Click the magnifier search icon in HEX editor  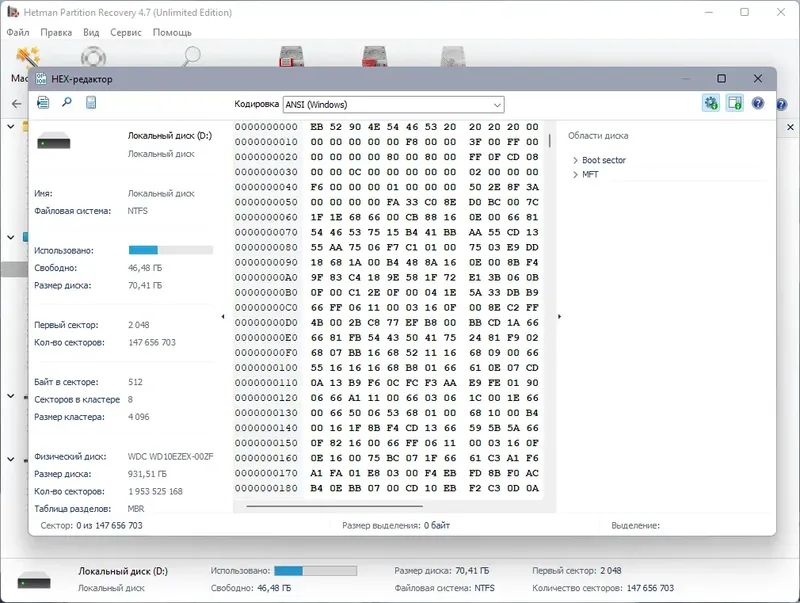[x=67, y=103]
